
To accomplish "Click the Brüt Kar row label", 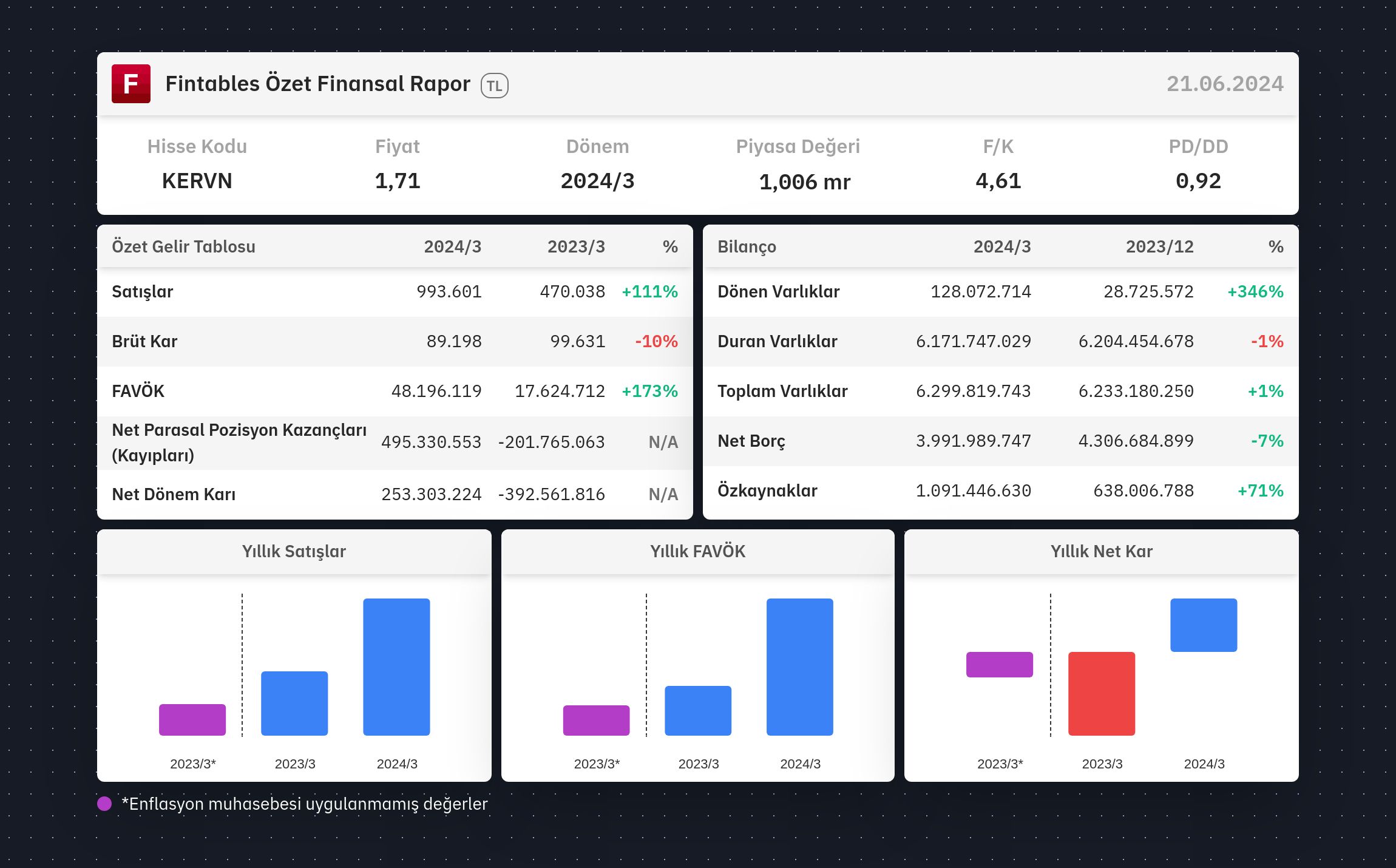I will coord(144,342).
